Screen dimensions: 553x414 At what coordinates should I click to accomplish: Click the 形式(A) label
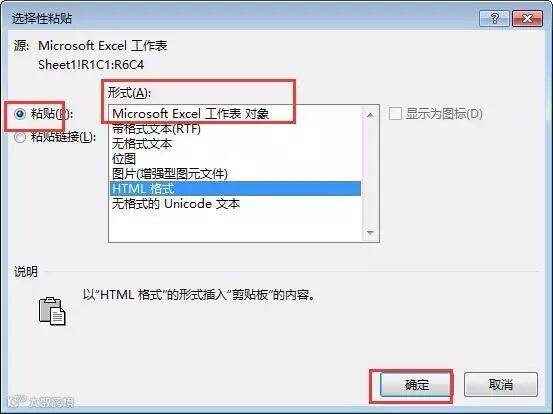tap(129, 93)
